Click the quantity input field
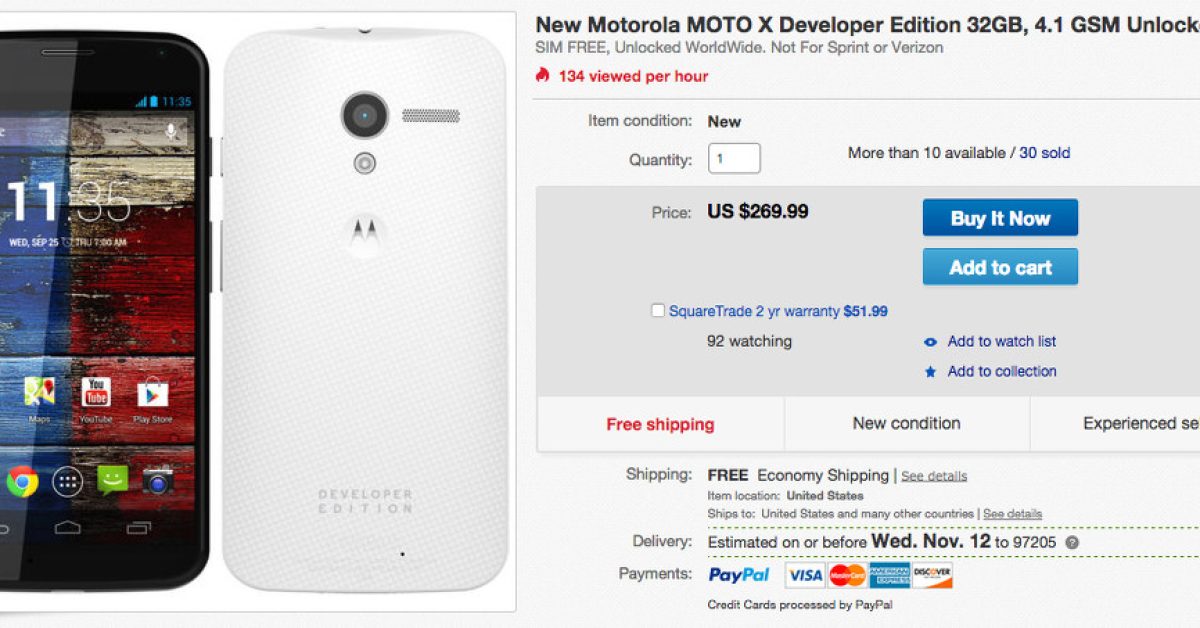 click(733, 159)
